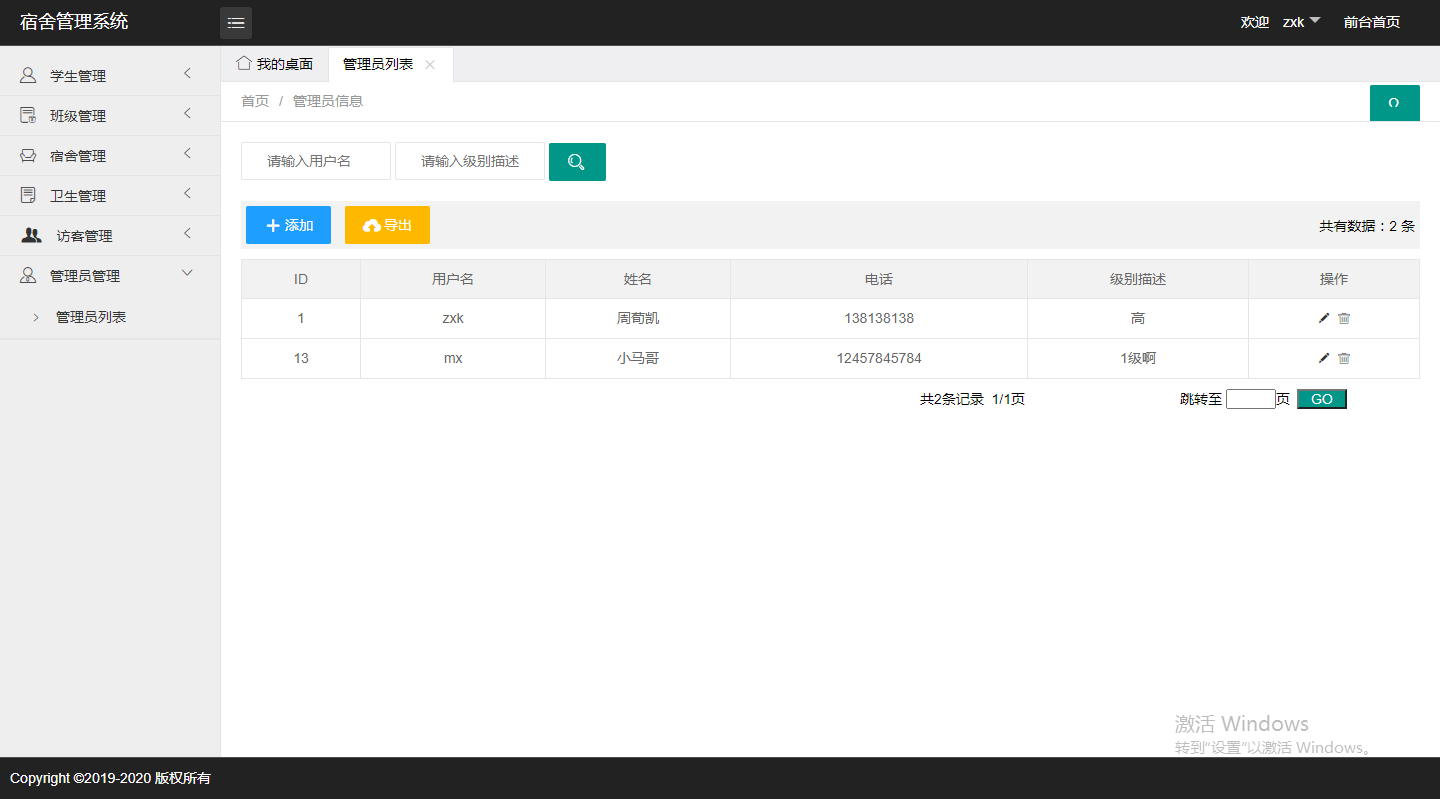The image size is (1440, 799).
Task: Click the name cell 周荀凯
Action: (638, 318)
